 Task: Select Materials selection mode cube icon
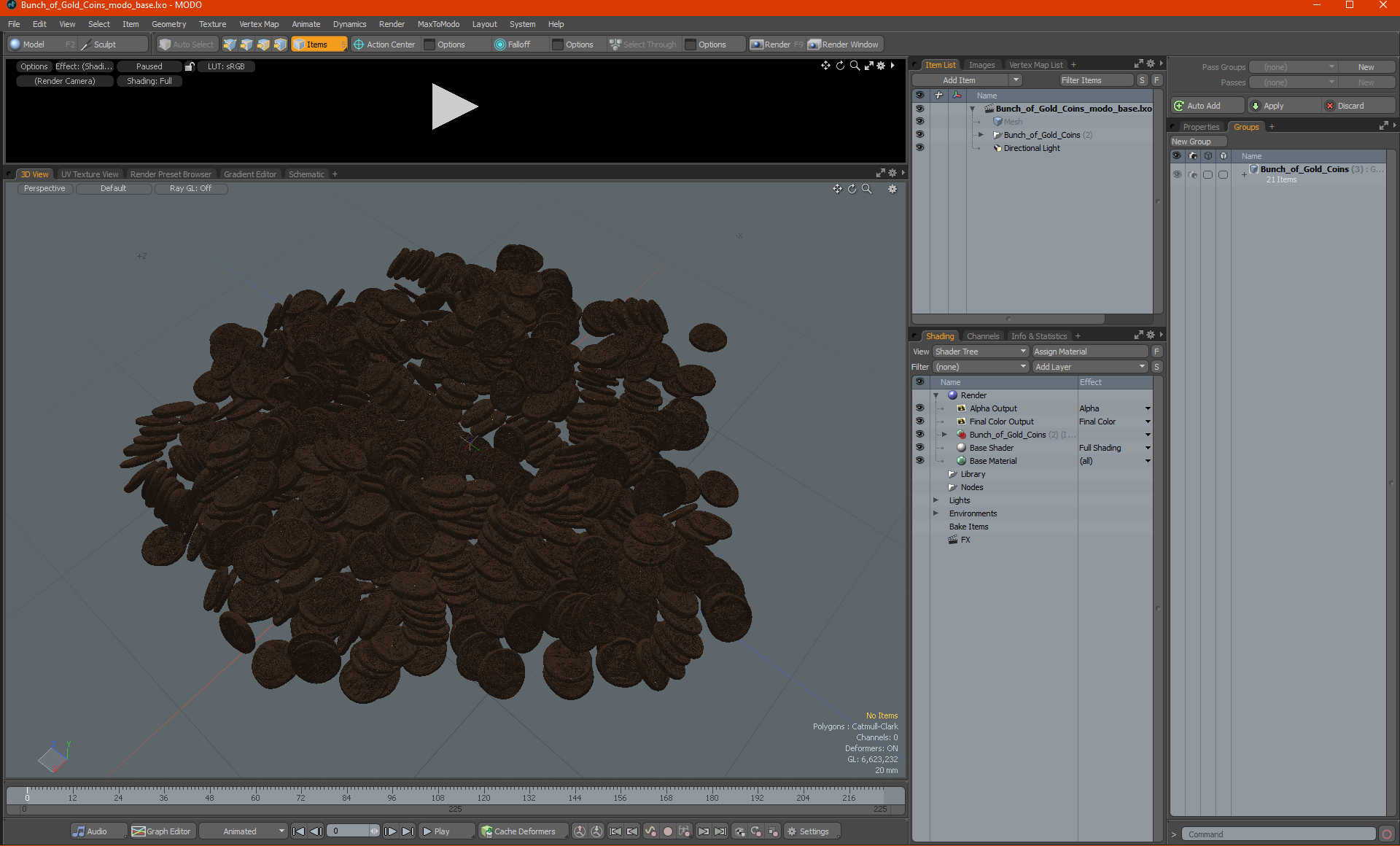click(x=280, y=44)
